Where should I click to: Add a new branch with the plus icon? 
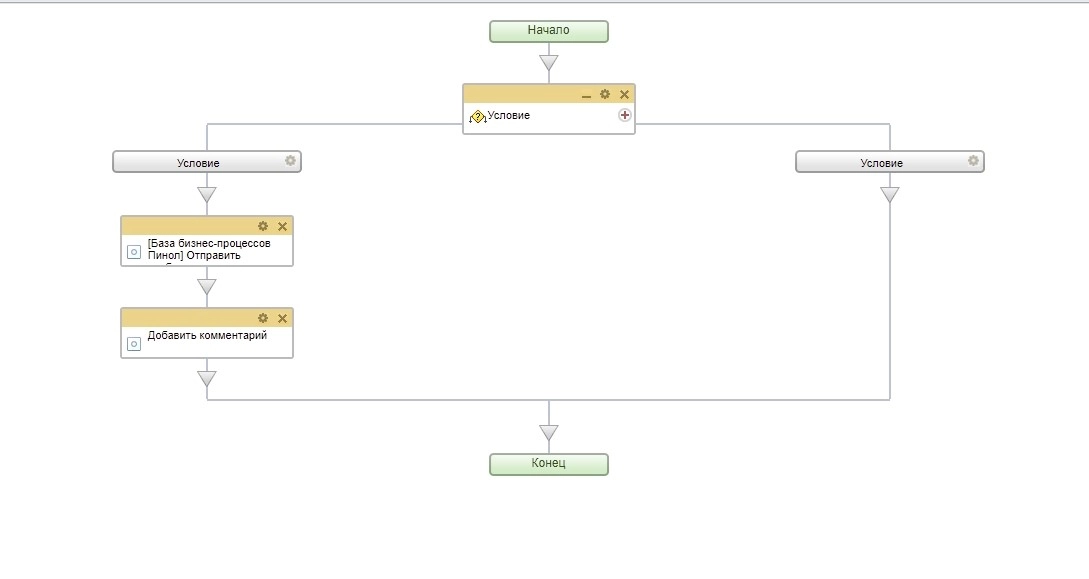coord(625,115)
